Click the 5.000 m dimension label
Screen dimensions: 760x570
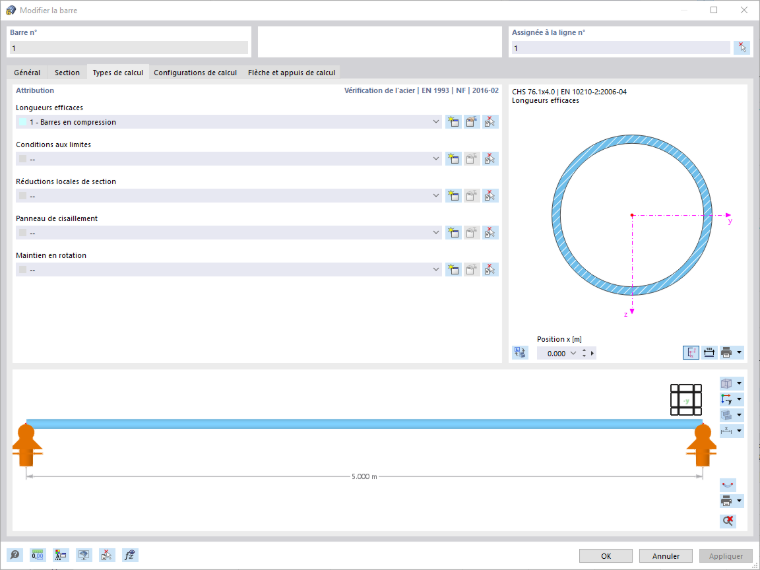coord(364,476)
